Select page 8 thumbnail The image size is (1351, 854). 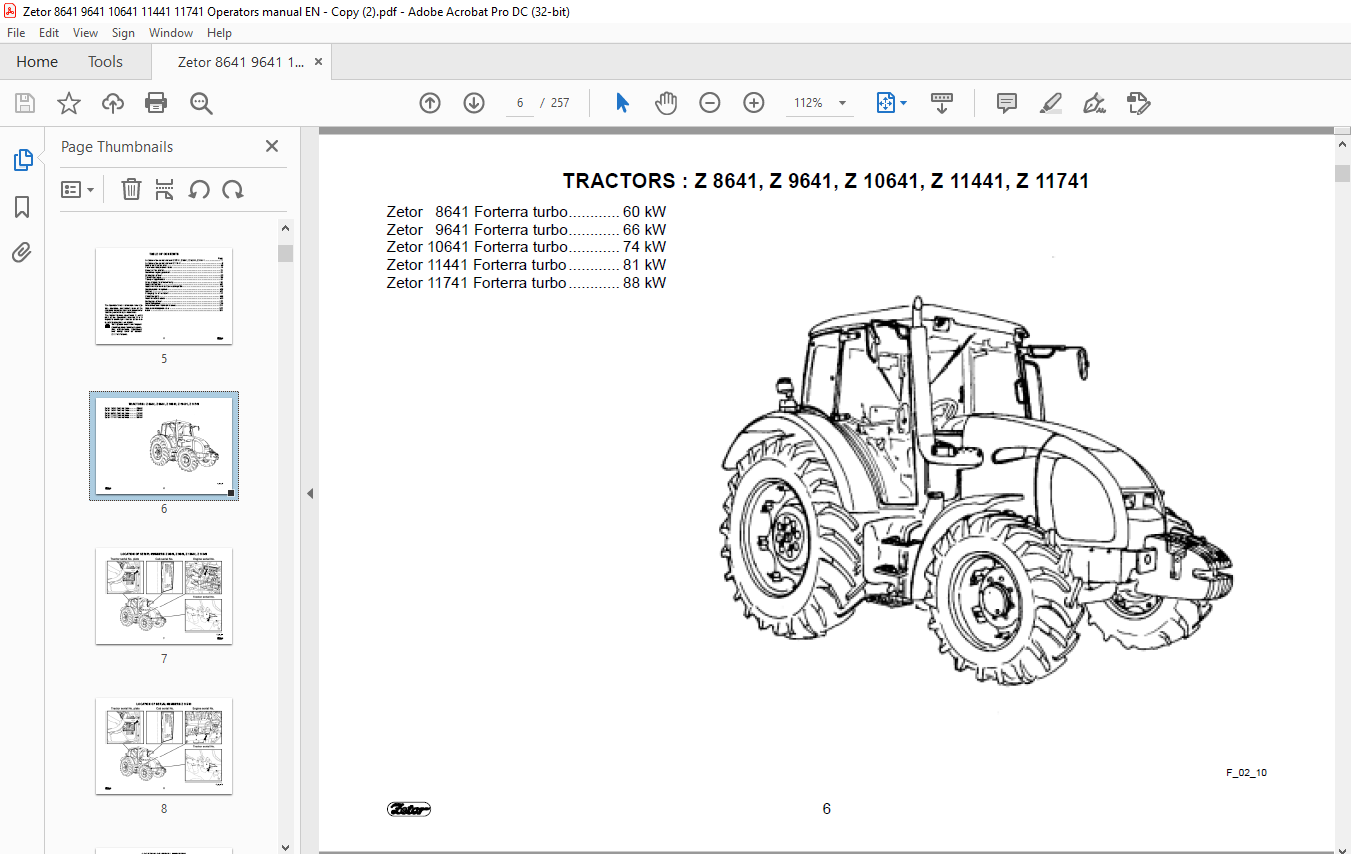tap(164, 746)
